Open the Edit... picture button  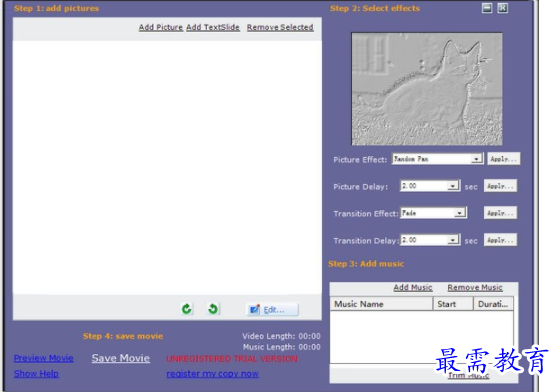pos(272,310)
